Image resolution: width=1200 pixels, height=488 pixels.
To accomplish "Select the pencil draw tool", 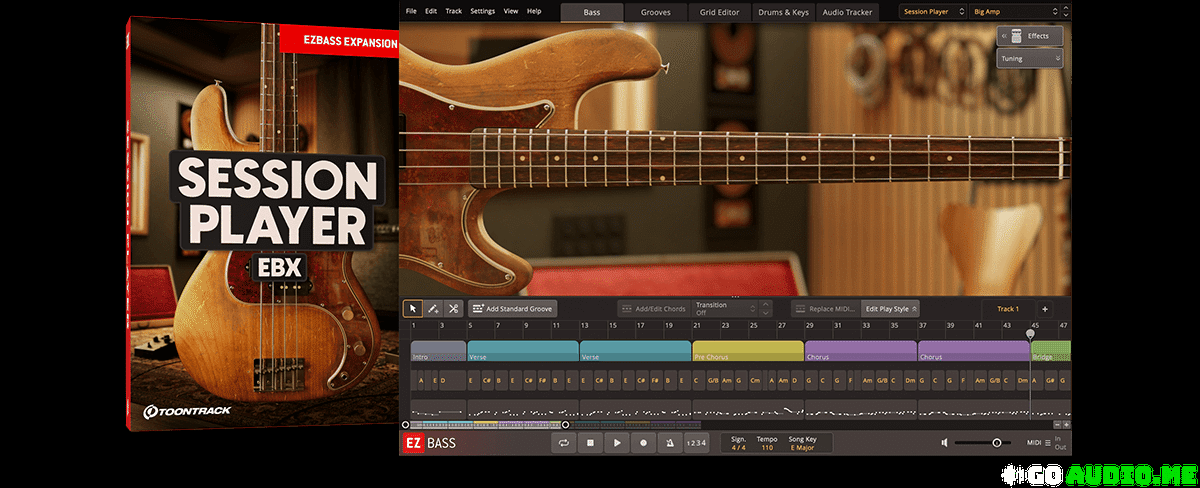I will coord(433,309).
